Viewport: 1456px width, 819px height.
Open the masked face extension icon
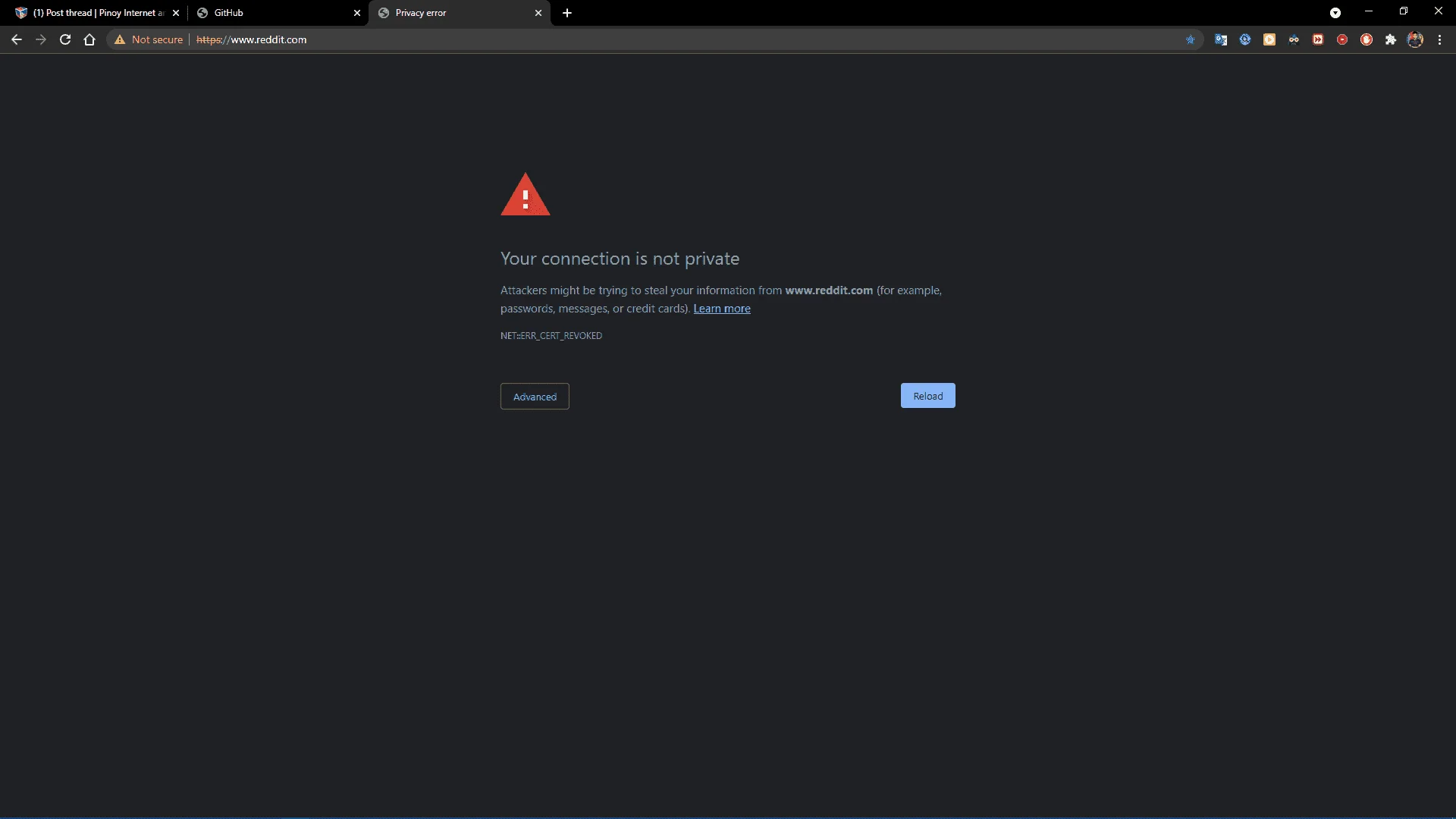tap(1294, 39)
